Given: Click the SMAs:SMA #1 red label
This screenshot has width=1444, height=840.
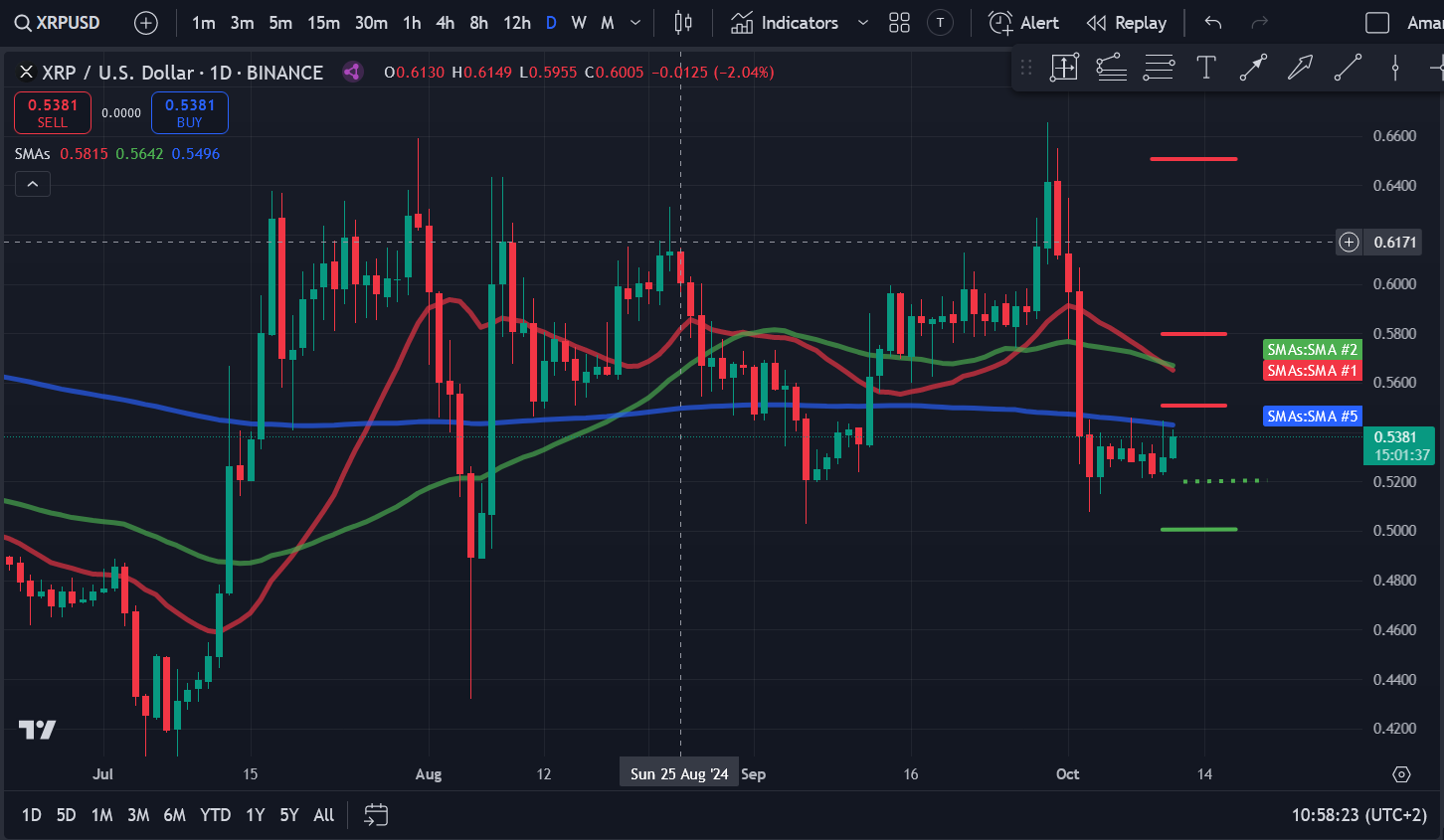Looking at the screenshot, I should (x=1312, y=370).
